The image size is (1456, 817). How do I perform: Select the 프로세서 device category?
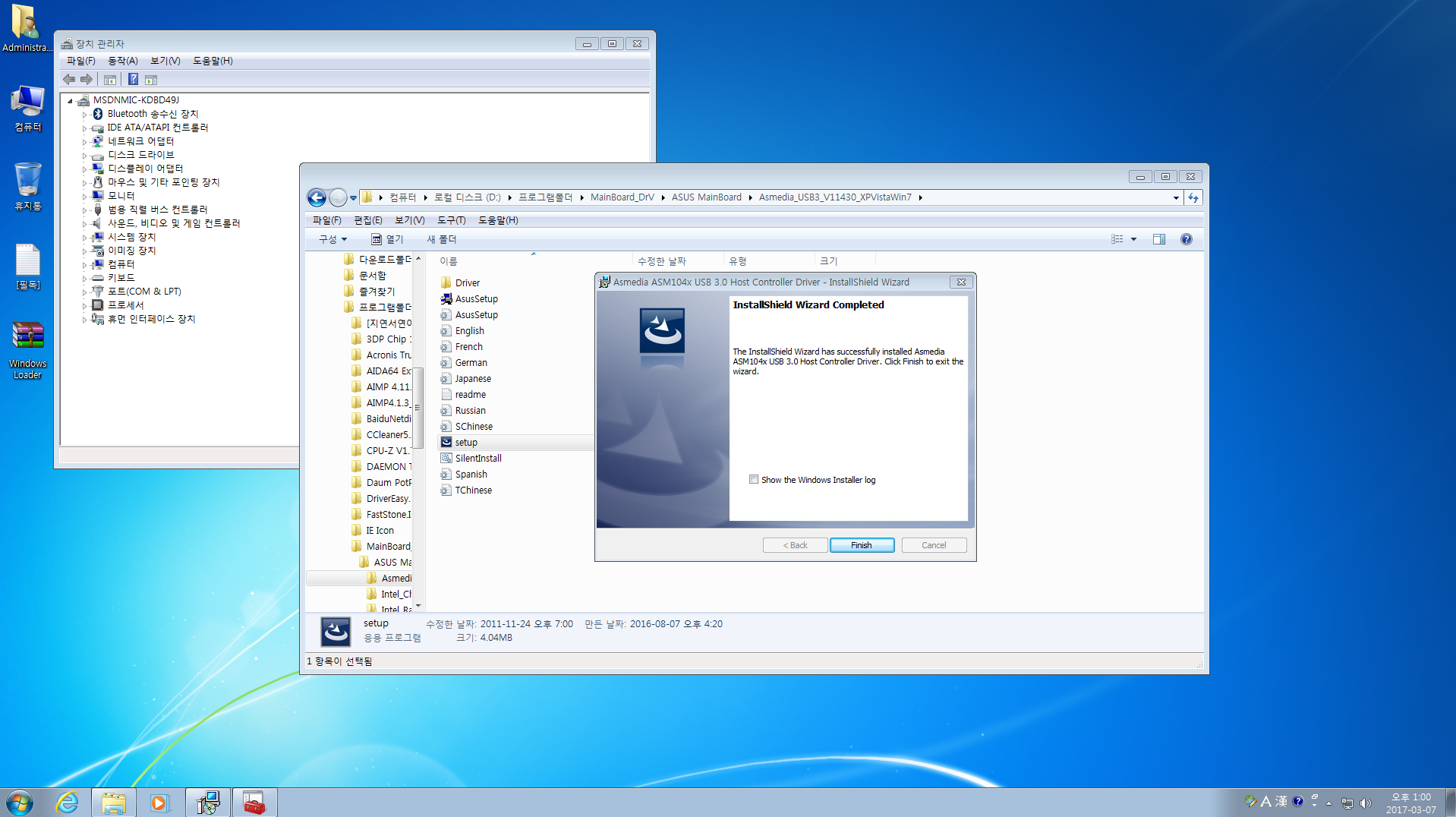pos(125,305)
